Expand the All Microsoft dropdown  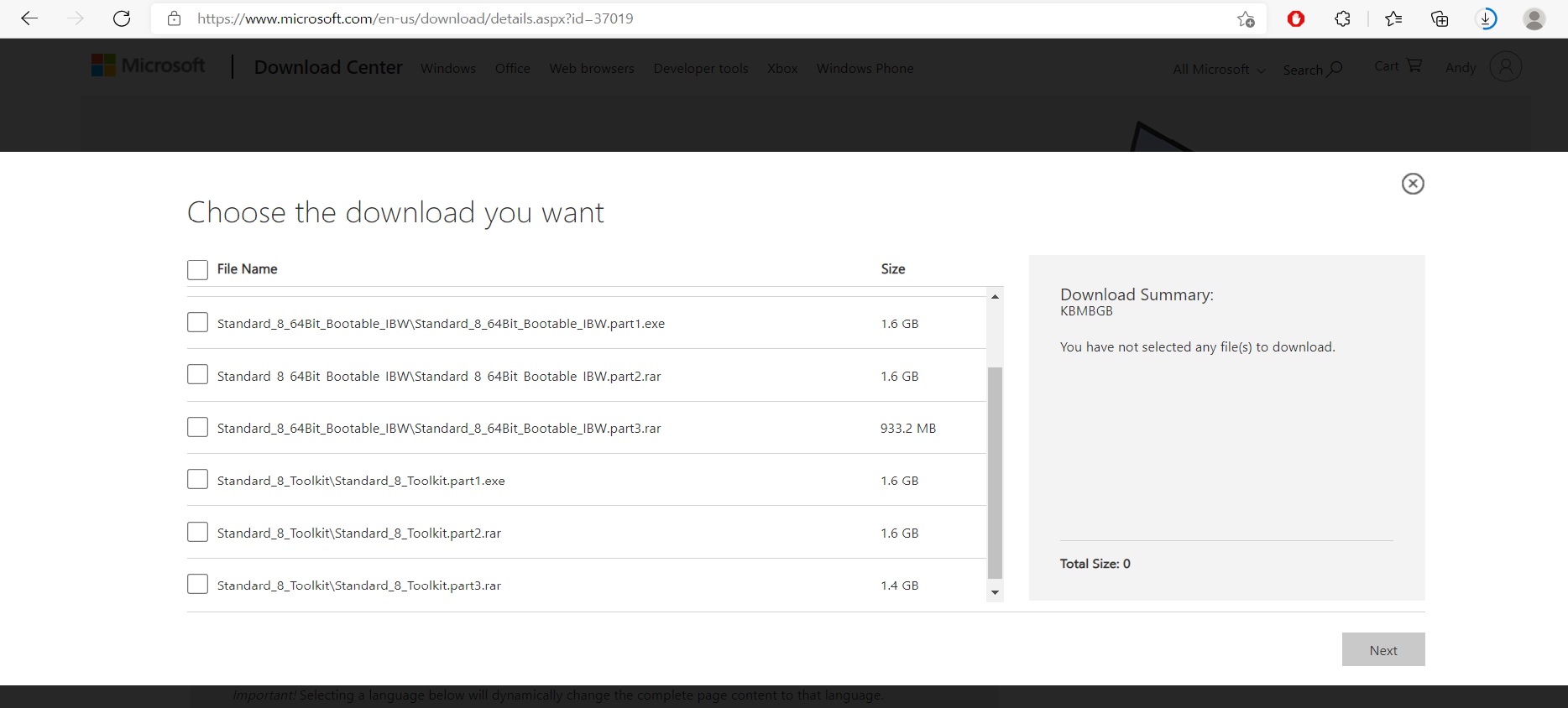pyautogui.click(x=1219, y=70)
